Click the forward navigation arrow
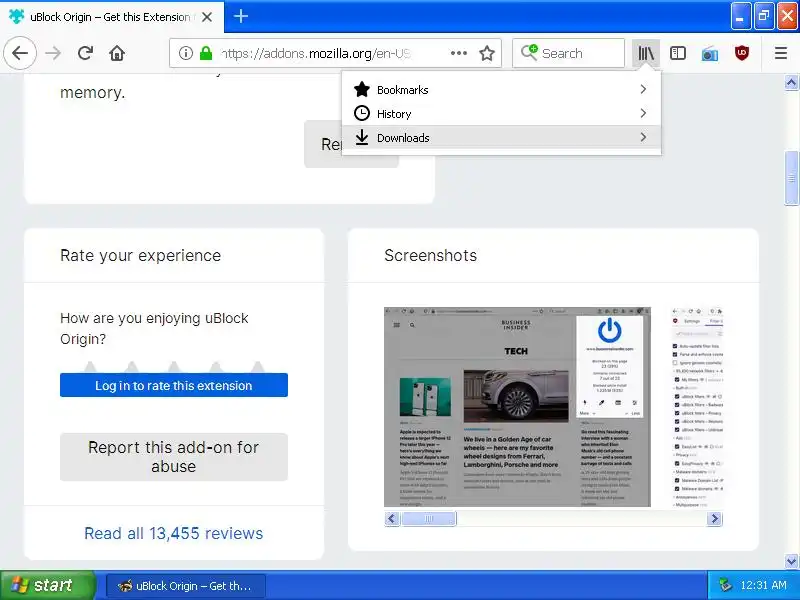The height and width of the screenshot is (600, 800). click(x=53, y=53)
